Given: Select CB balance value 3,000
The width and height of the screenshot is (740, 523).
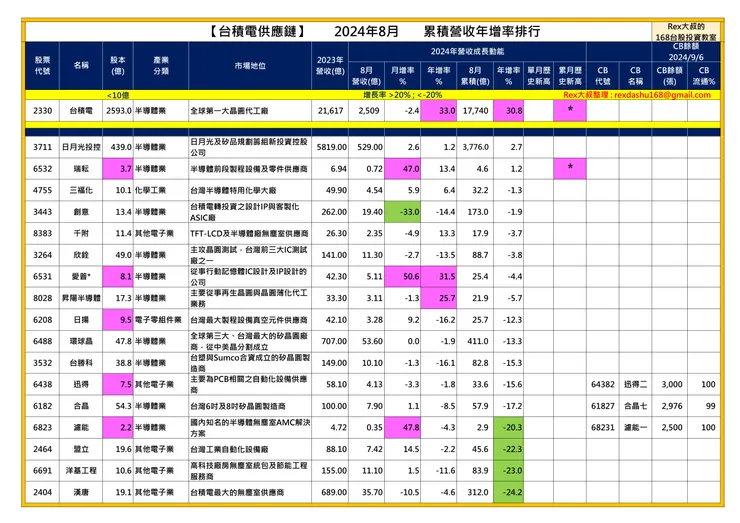Looking at the screenshot, I should (x=670, y=384).
